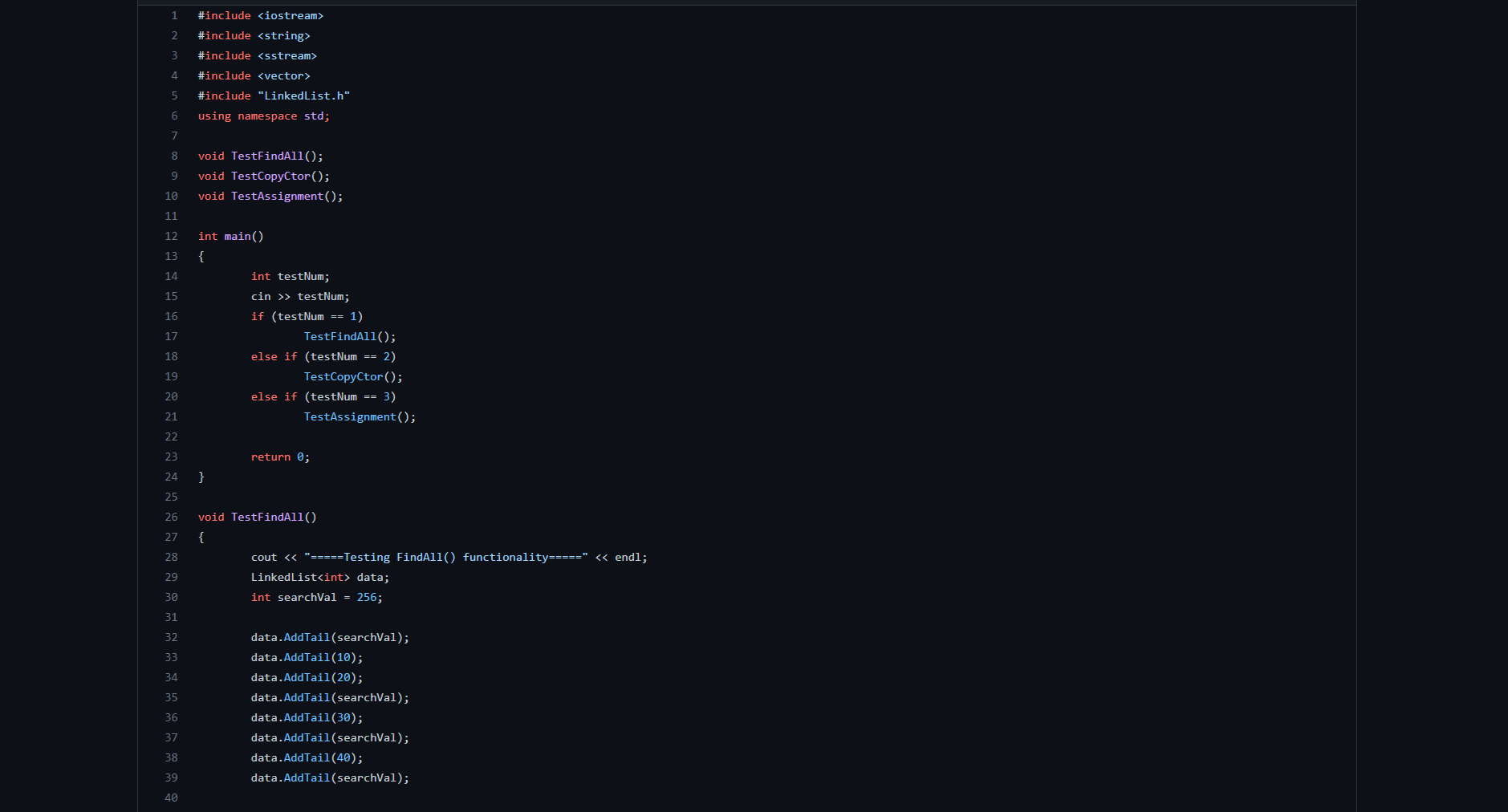Click TestAssignment() call on line 21
The height and width of the screenshot is (812, 1508).
pos(360,416)
